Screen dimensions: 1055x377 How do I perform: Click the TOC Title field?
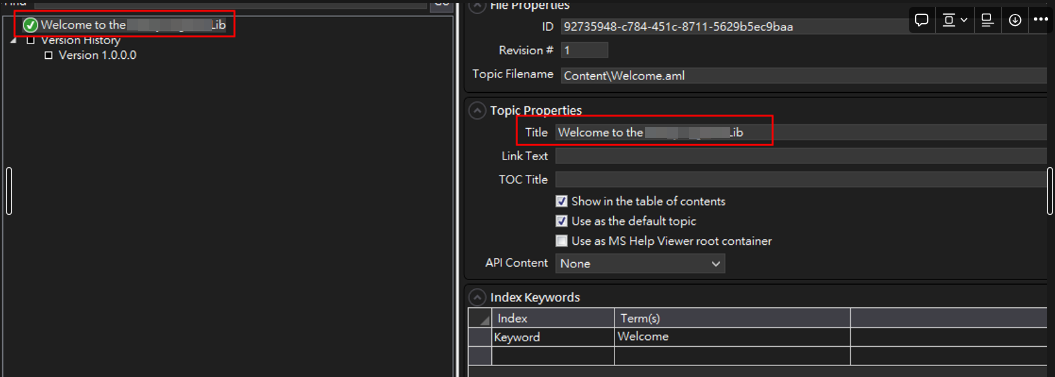click(x=801, y=180)
